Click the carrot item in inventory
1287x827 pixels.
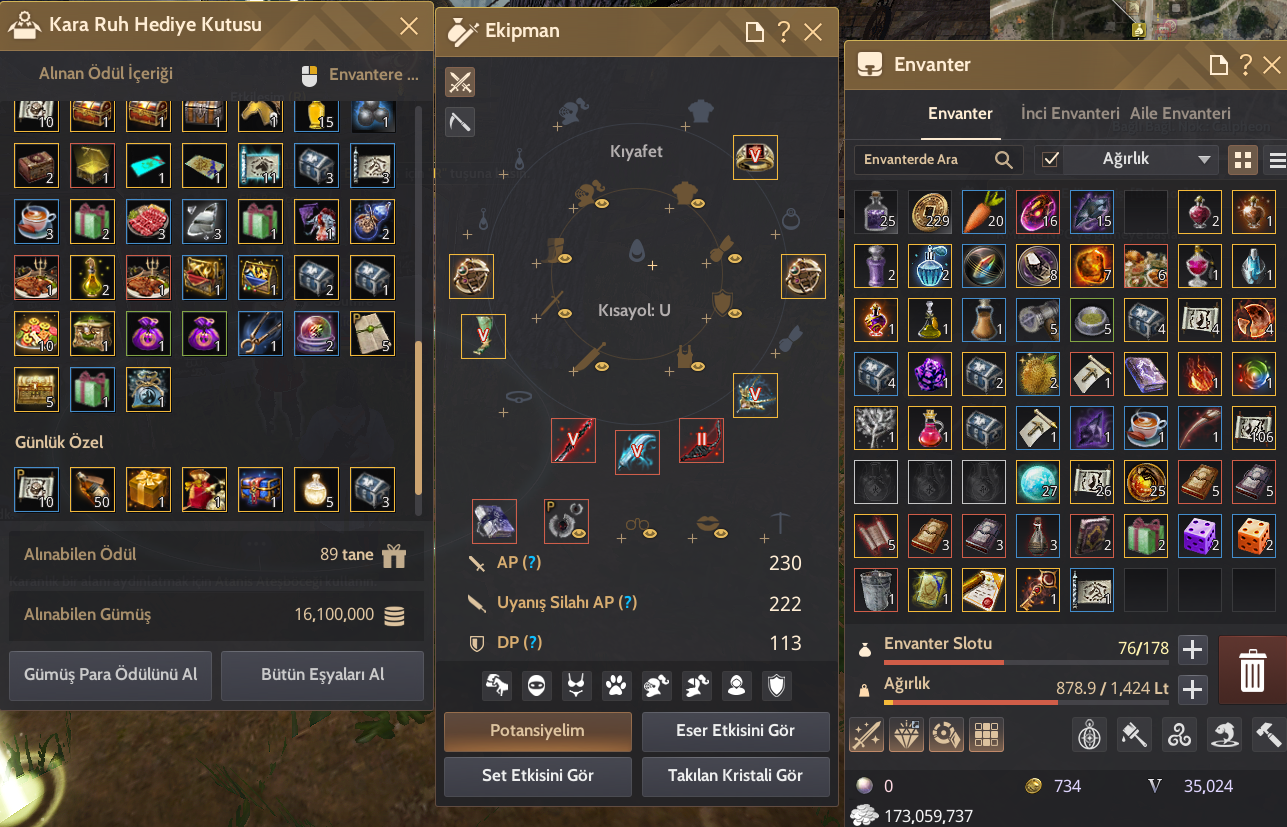pos(984,211)
